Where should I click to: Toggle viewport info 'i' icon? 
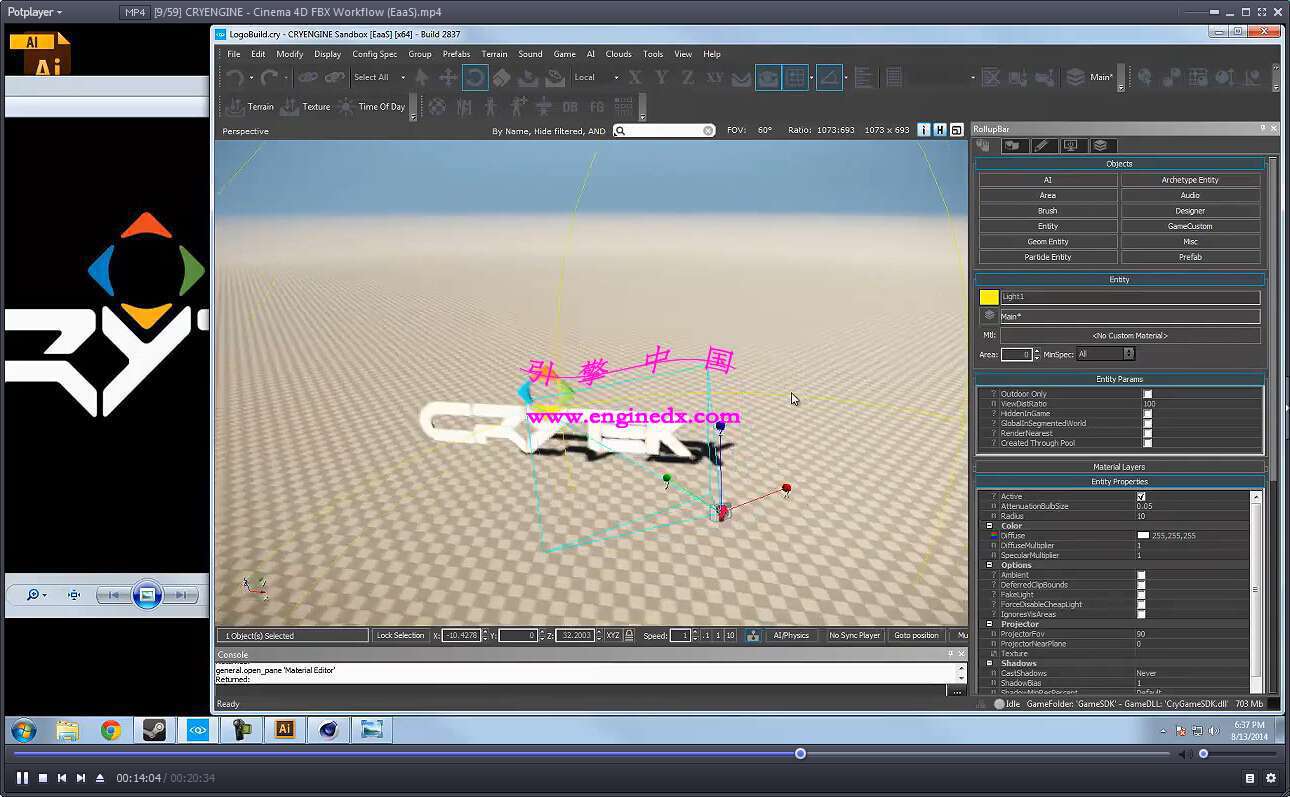923,130
